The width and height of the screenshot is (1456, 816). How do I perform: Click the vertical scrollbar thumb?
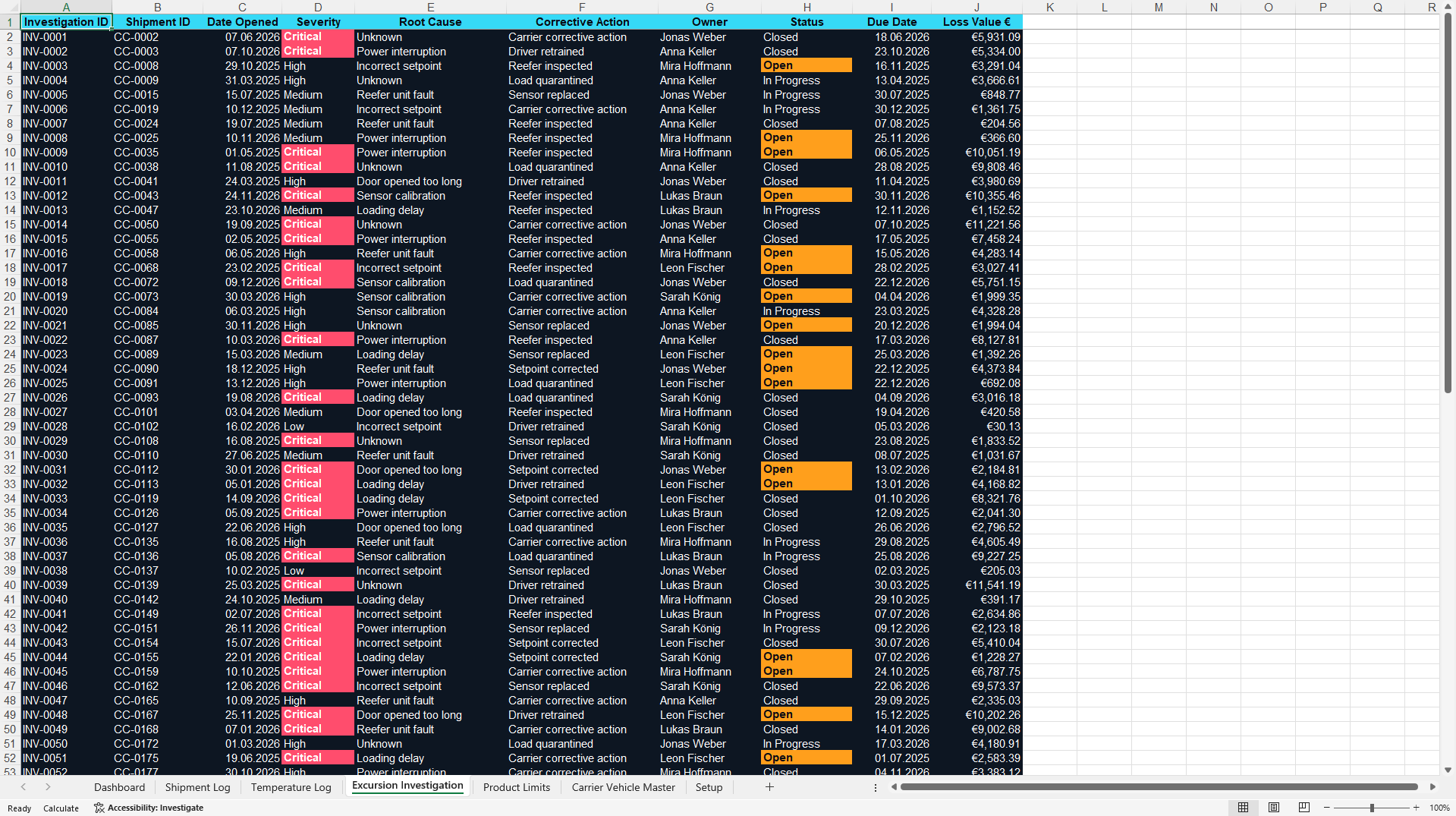(x=1448, y=203)
